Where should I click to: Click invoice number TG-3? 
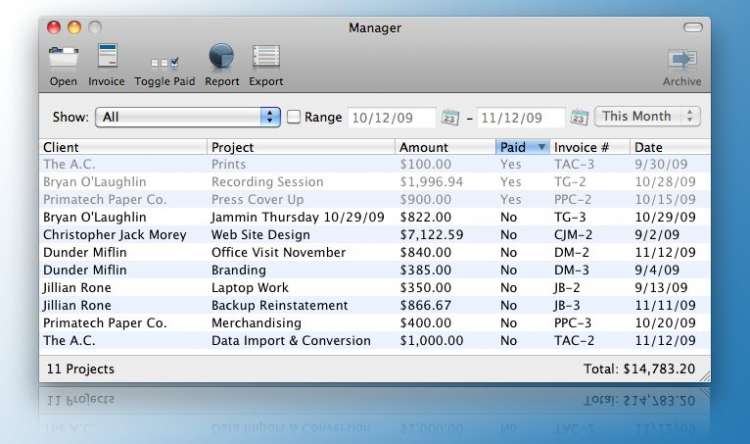(x=570, y=217)
